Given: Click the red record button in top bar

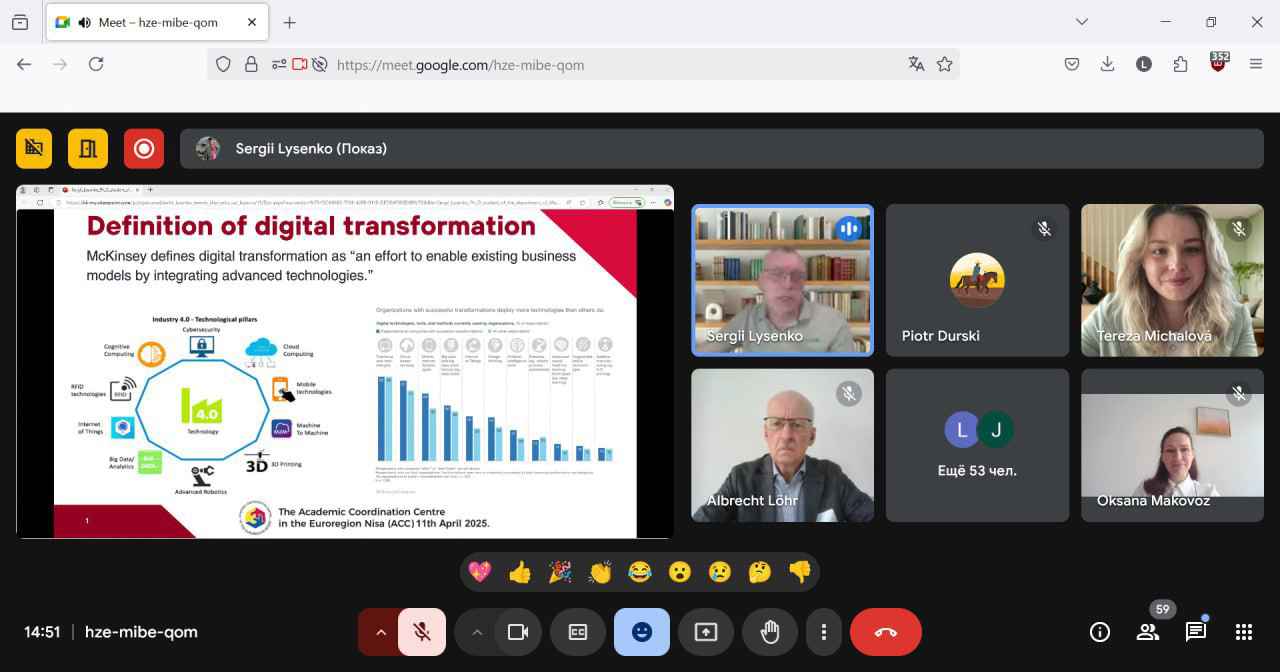Looking at the screenshot, I should [x=144, y=149].
